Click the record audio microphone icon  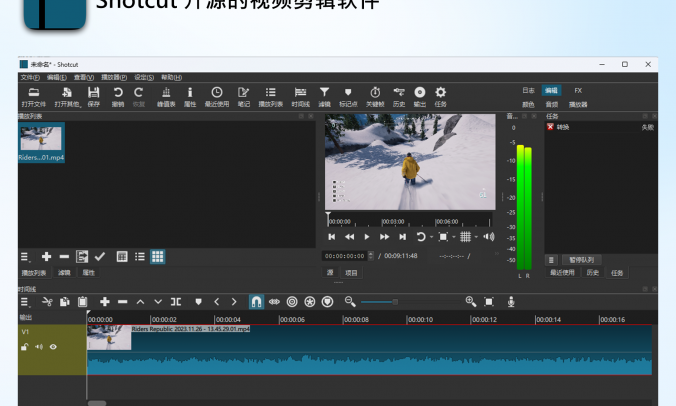(x=511, y=302)
